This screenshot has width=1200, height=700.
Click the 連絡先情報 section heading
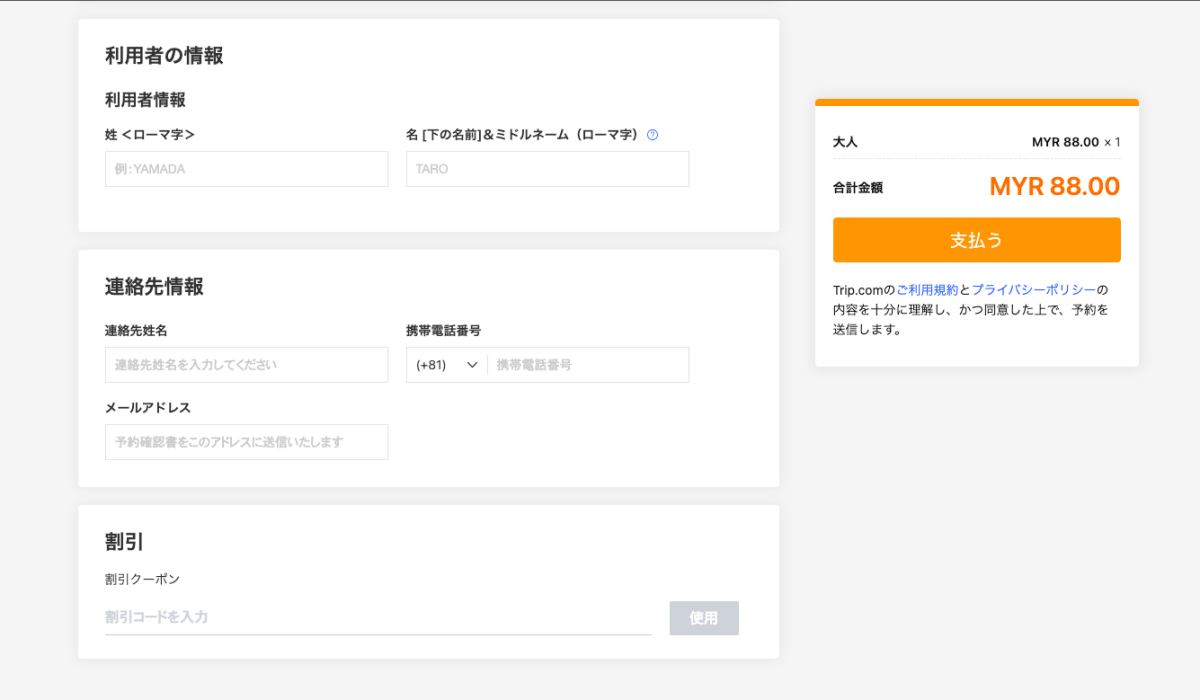pyautogui.click(x=154, y=287)
